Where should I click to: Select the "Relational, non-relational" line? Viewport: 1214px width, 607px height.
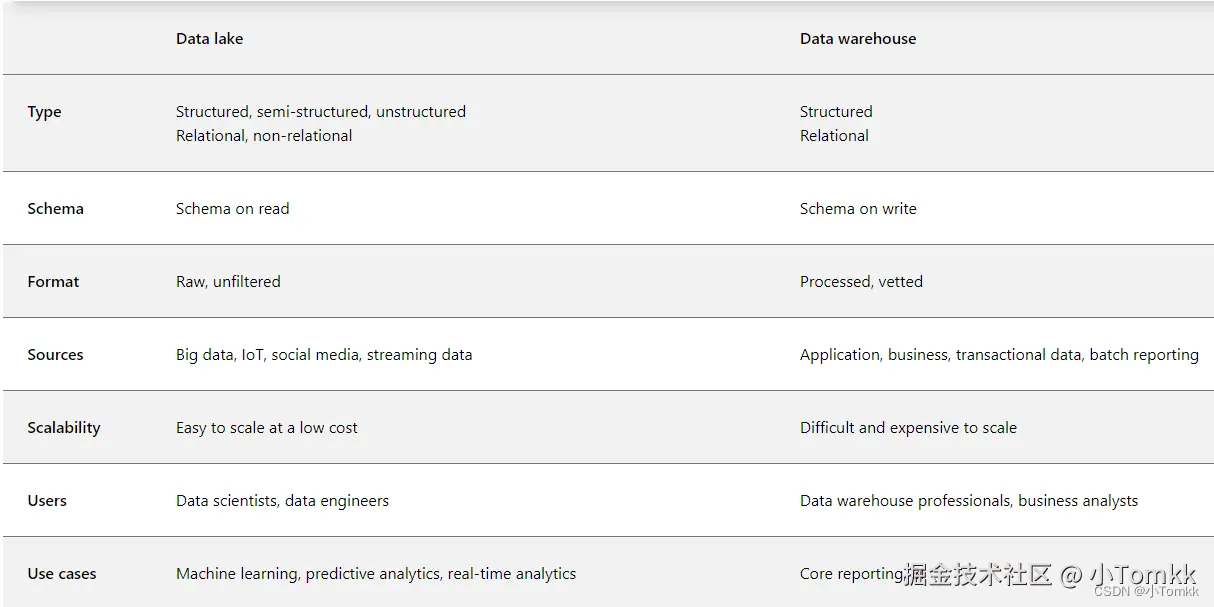tap(264, 136)
